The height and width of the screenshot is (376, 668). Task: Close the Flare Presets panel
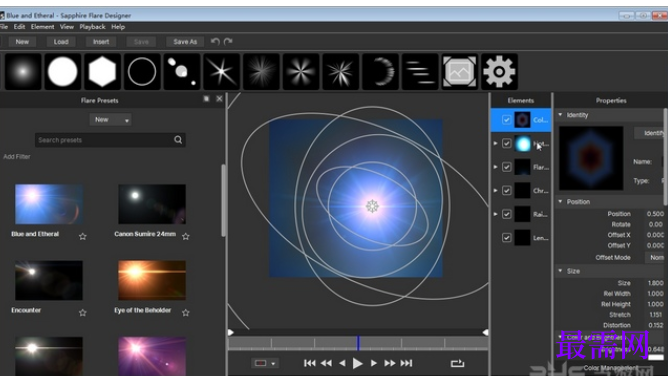coord(219,99)
